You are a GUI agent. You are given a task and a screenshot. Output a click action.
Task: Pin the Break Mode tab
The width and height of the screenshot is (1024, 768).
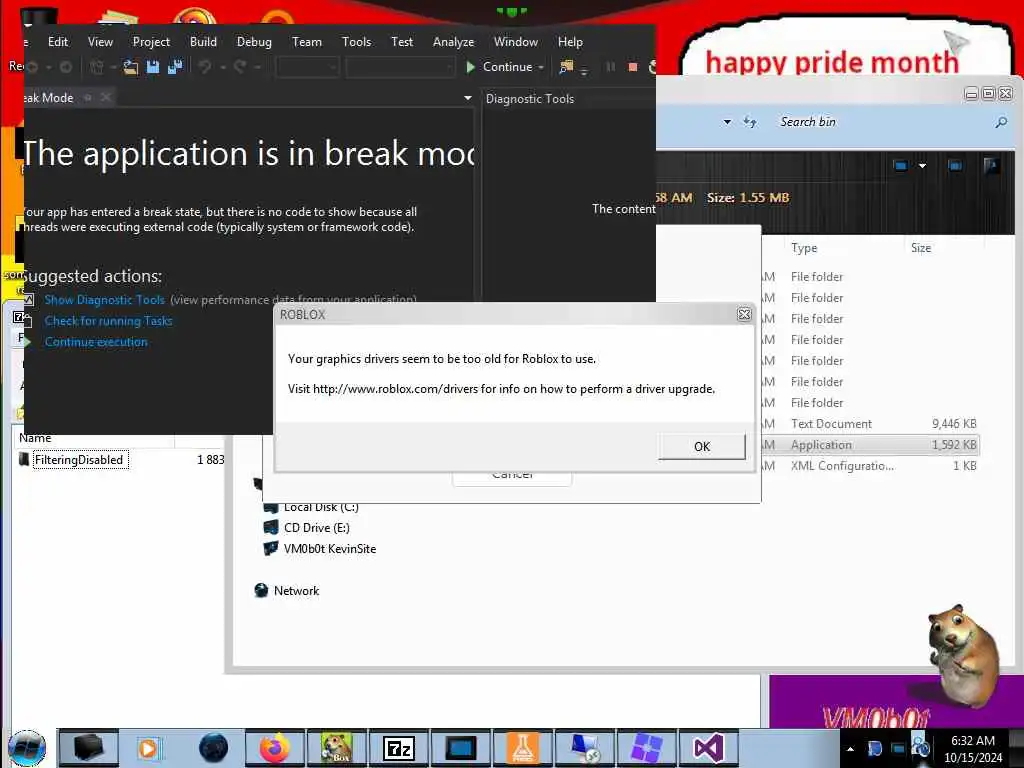(x=88, y=98)
